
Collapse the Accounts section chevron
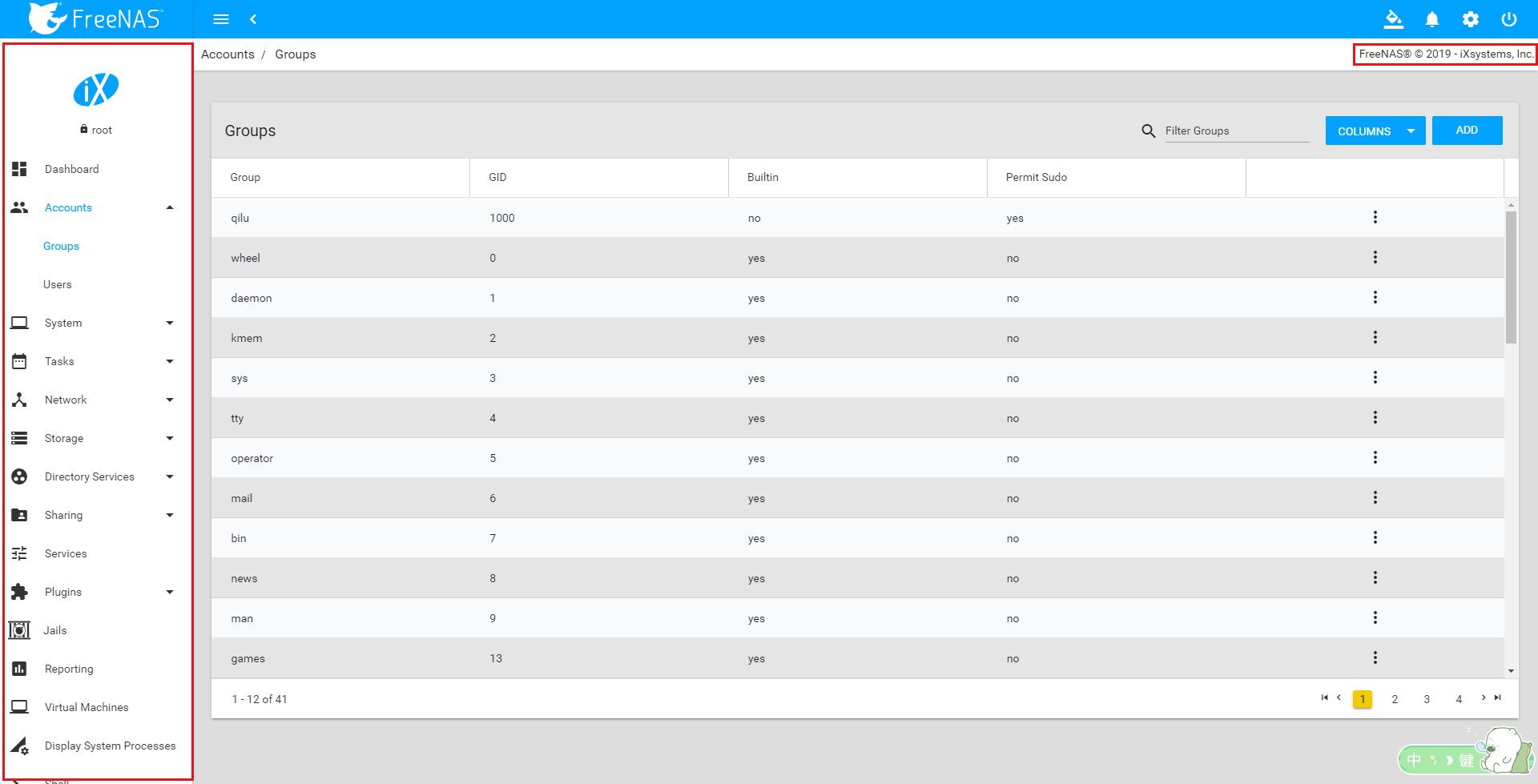[x=169, y=207]
